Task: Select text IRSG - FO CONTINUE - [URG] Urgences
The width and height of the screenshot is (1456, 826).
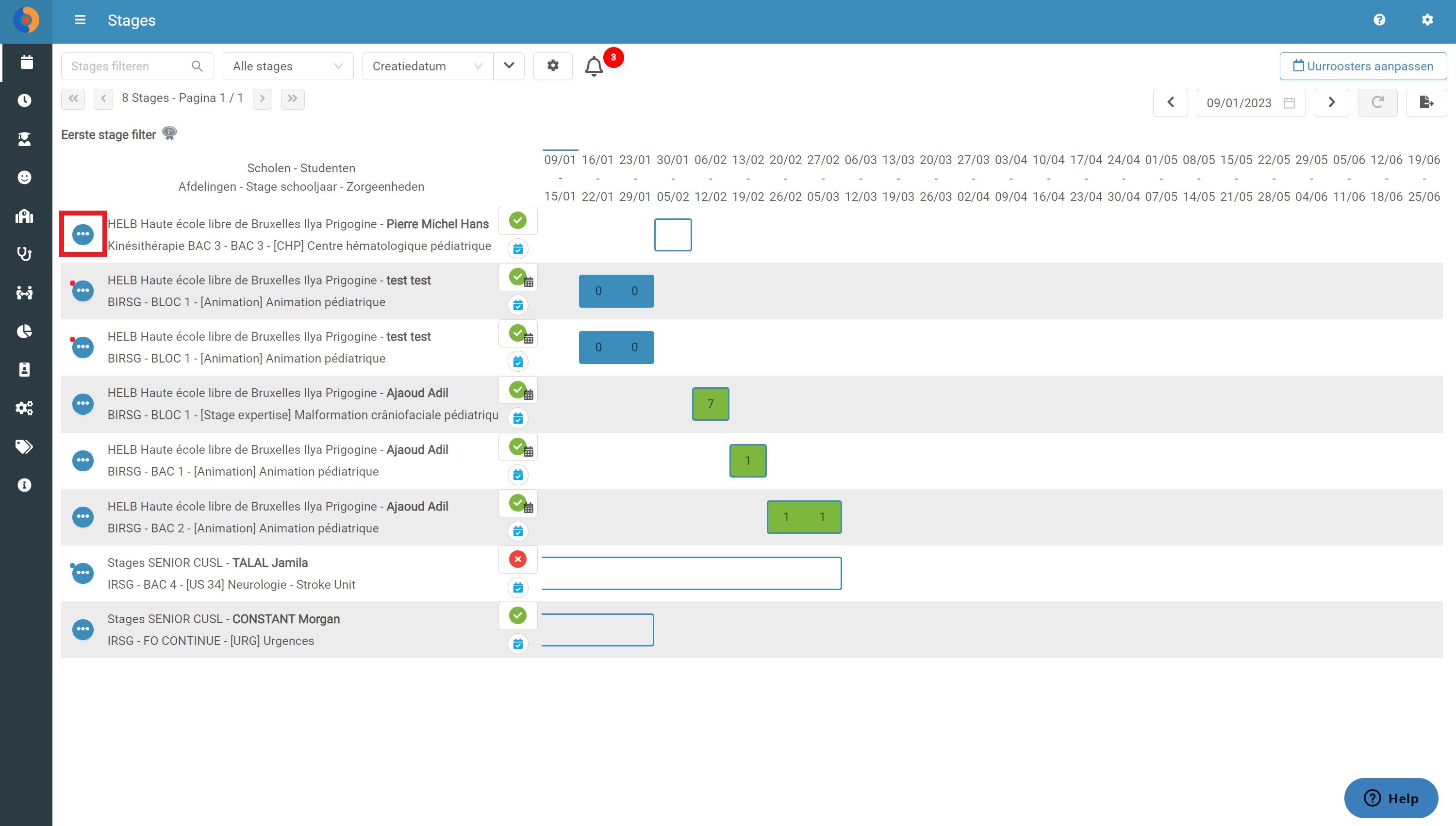Action: 211,641
